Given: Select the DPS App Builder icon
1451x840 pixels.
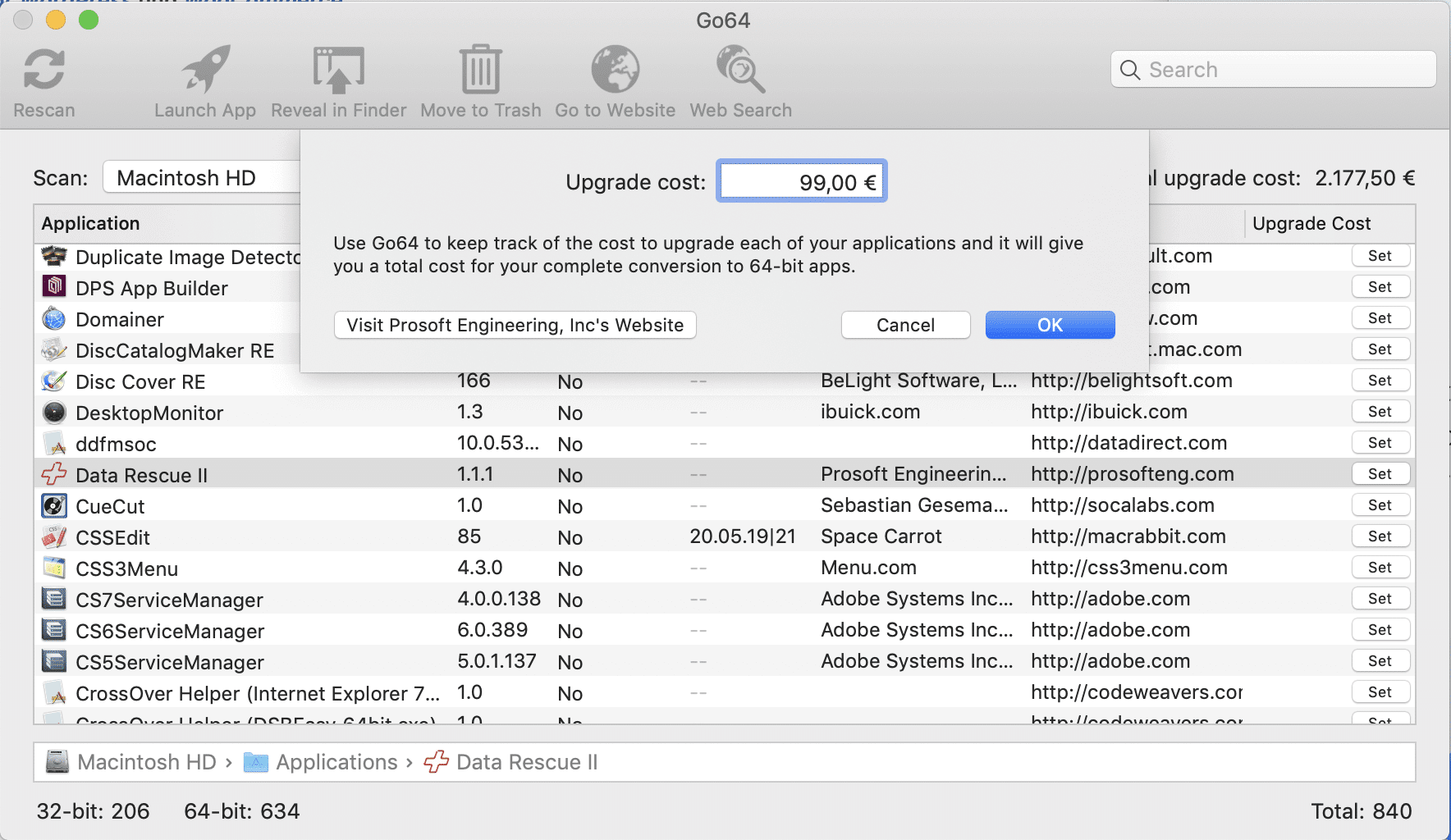Looking at the screenshot, I should (54, 287).
